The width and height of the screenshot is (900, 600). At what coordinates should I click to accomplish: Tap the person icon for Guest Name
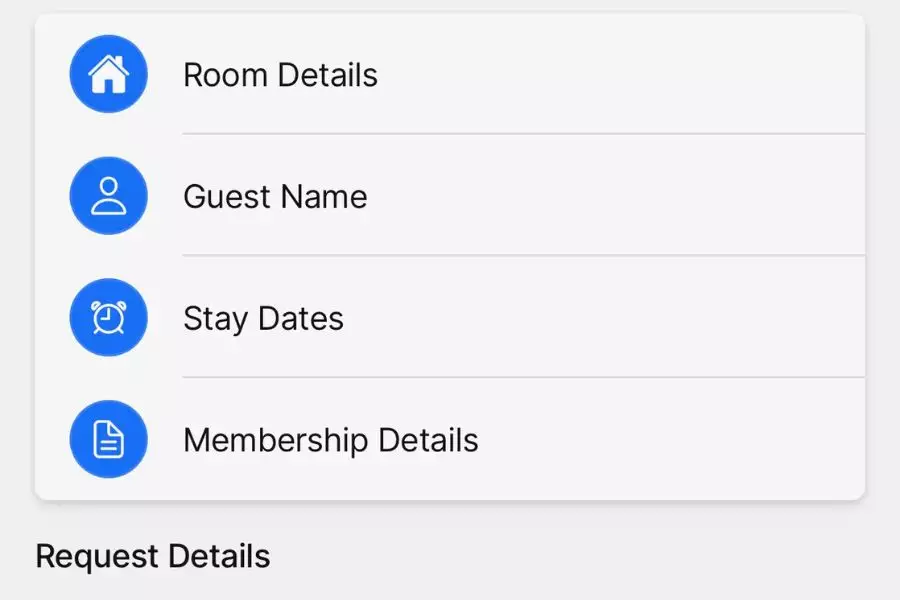point(108,196)
